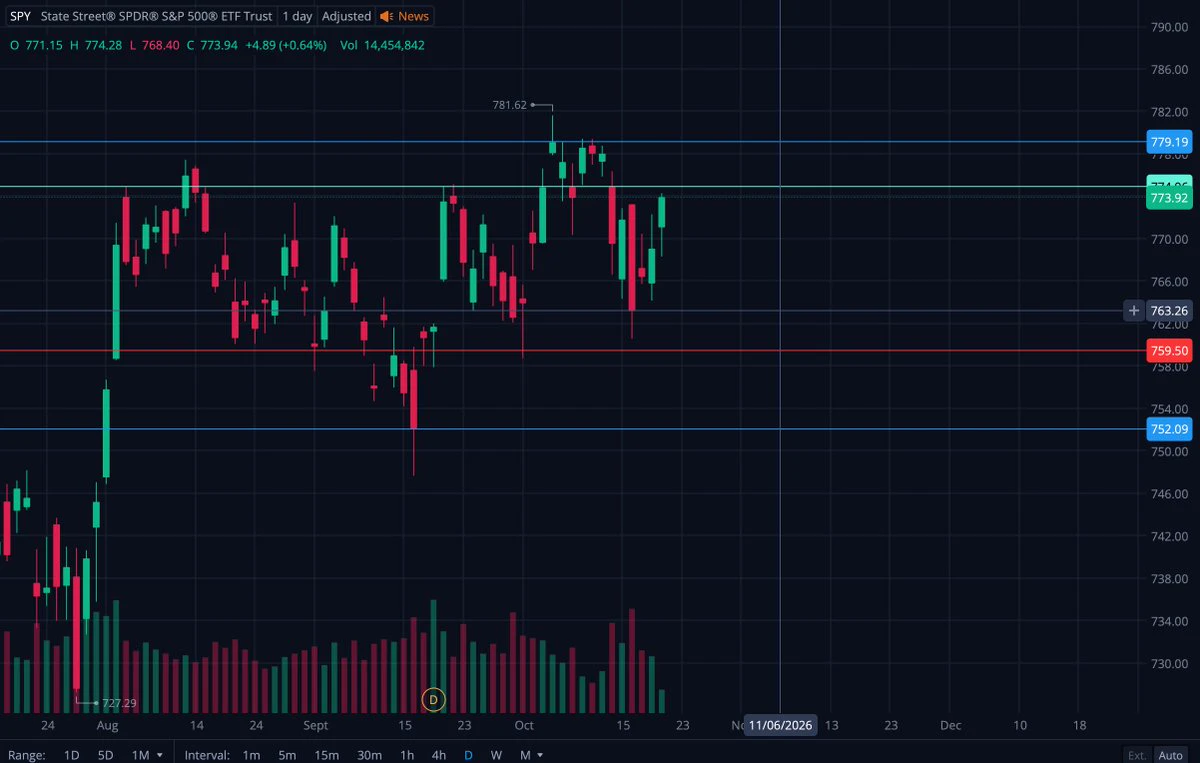Image resolution: width=1200 pixels, height=763 pixels.
Task: Switch interval to 15m
Action: (x=326, y=755)
